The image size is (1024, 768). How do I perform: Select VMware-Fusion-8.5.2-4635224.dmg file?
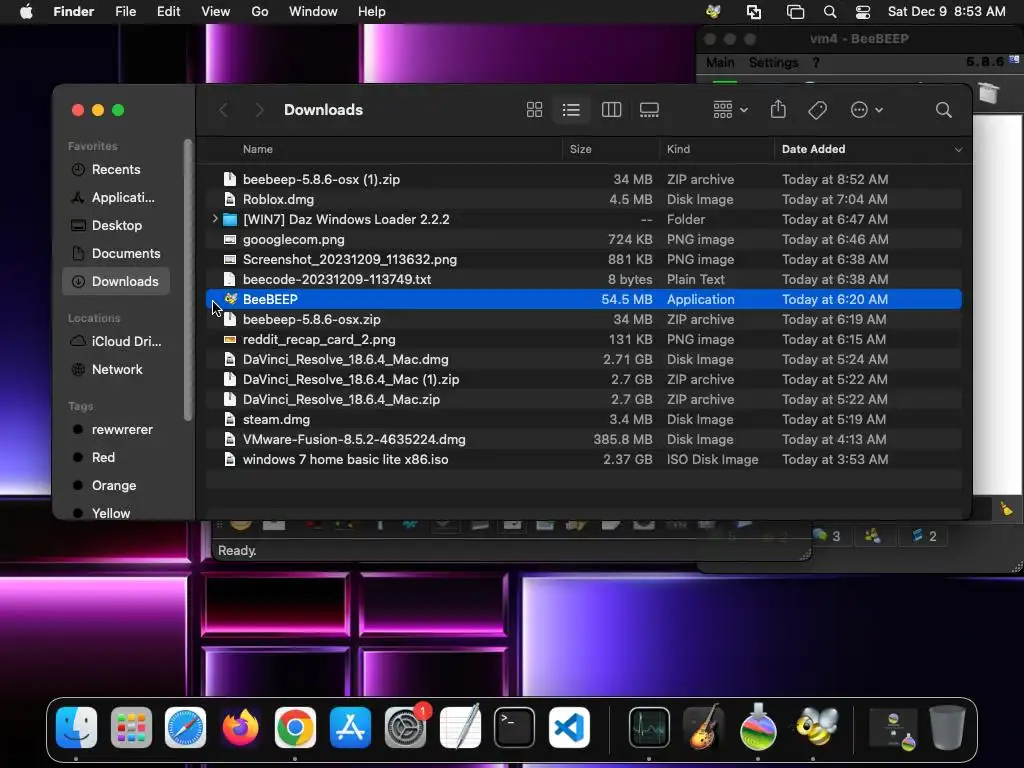[x=583, y=440]
